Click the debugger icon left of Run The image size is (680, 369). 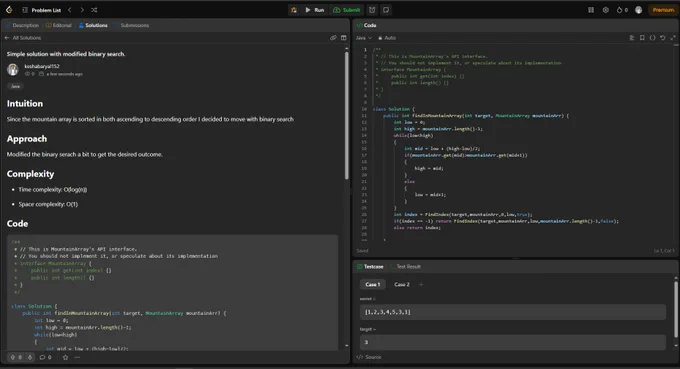coord(294,10)
